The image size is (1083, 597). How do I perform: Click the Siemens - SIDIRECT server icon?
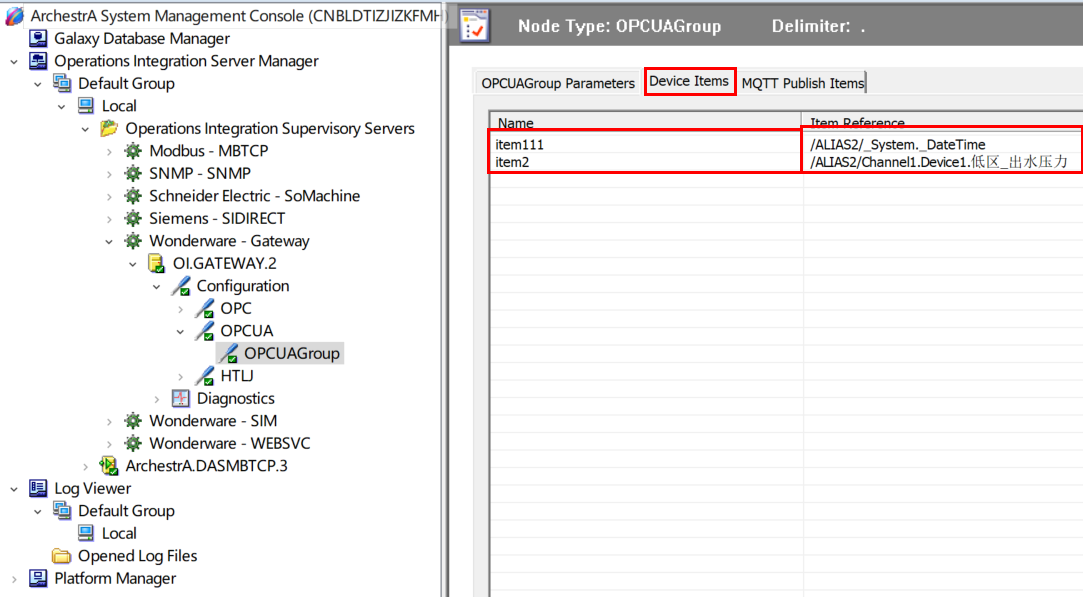133,218
